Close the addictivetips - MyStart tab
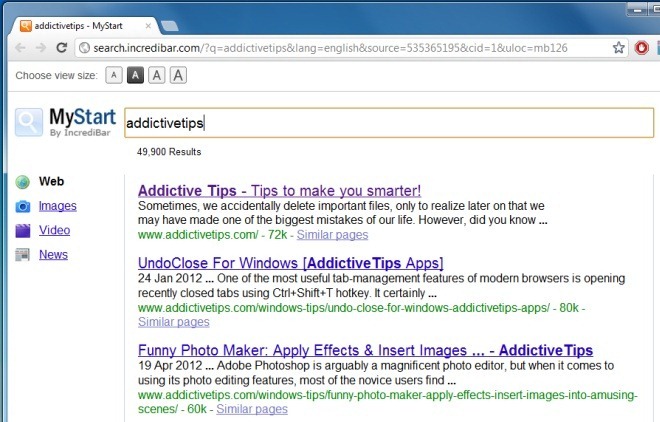This screenshot has width=660, height=422. (x=148, y=26)
